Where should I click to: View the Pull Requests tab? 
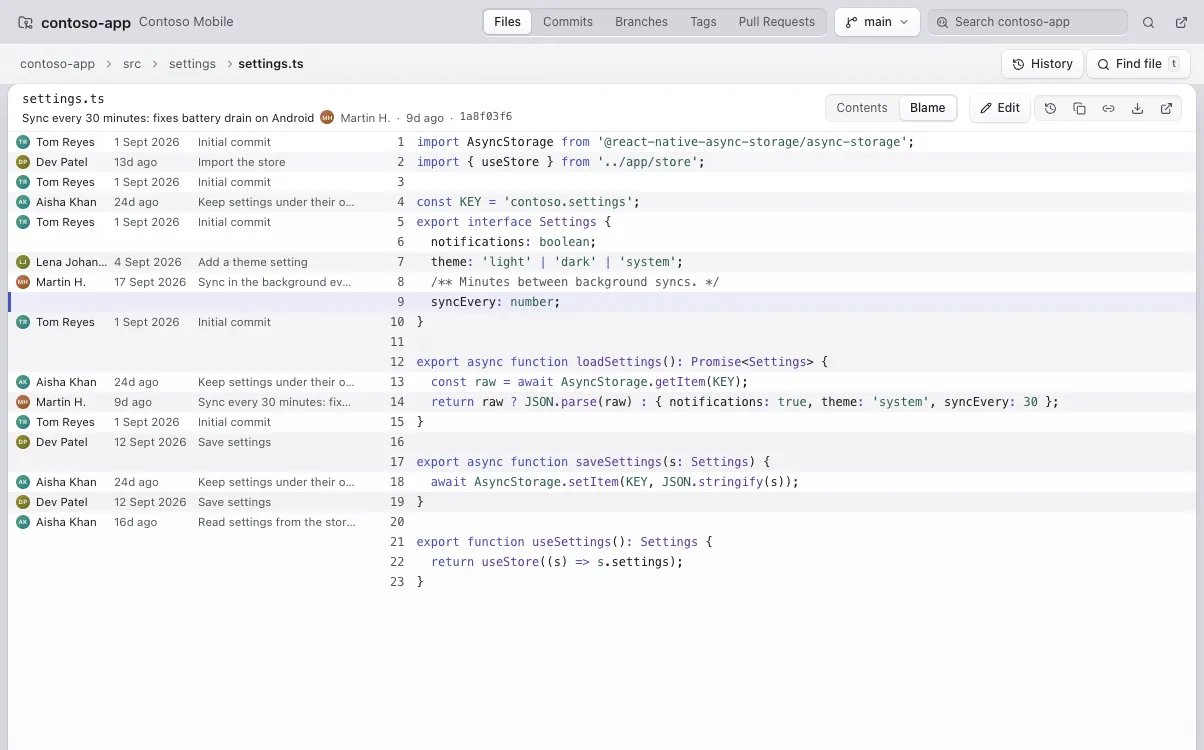pos(777,22)
